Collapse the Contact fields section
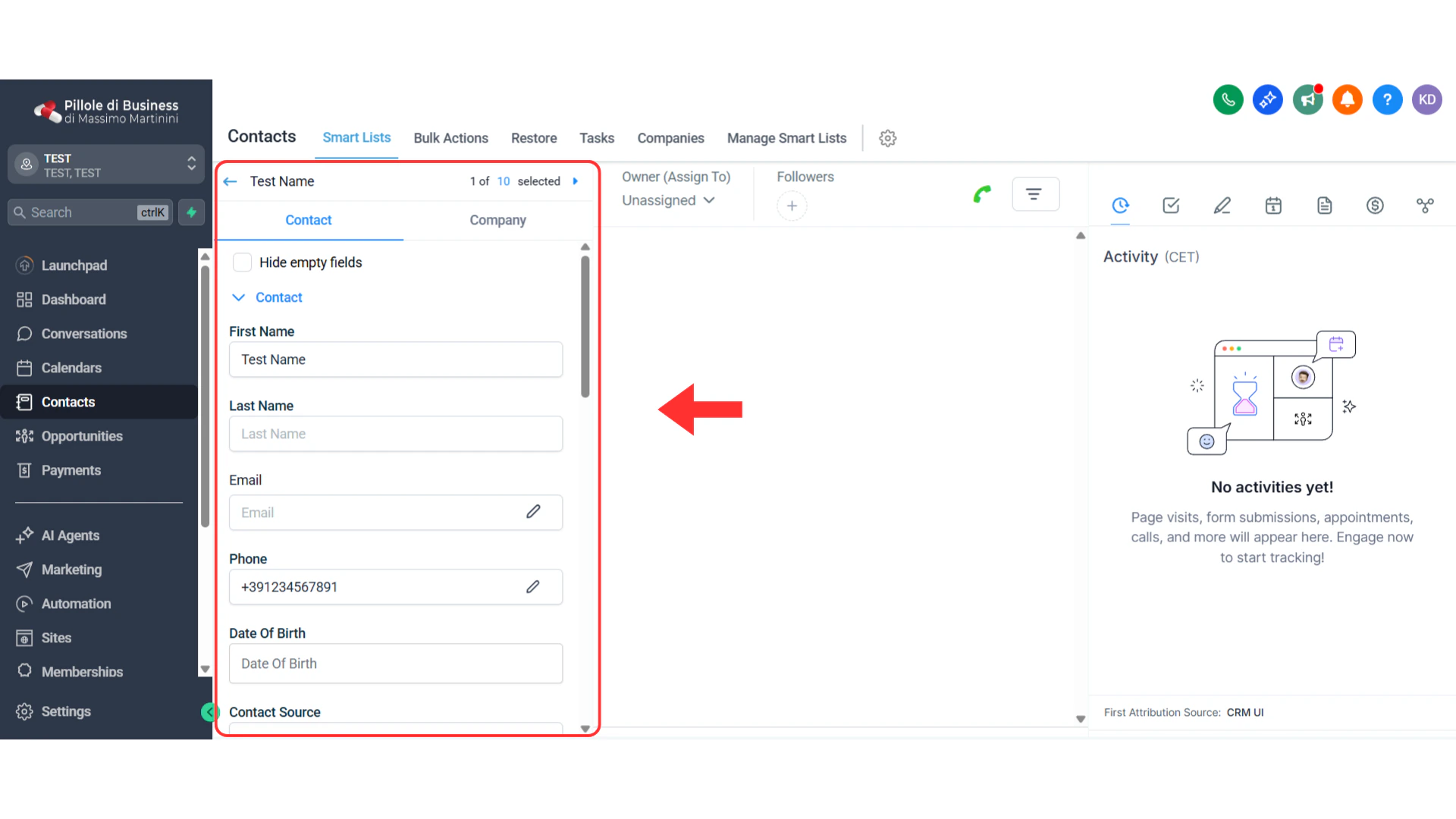The height and width of the screenshot is (819, 1456). 239,297
